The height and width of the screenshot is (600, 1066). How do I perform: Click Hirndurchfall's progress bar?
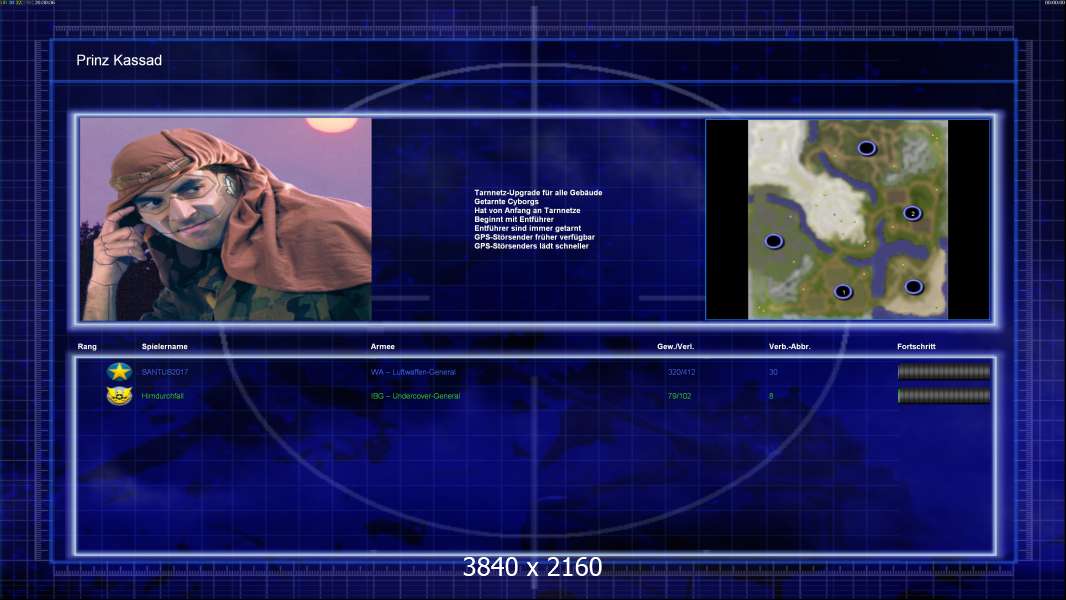(x=944, y=396)
